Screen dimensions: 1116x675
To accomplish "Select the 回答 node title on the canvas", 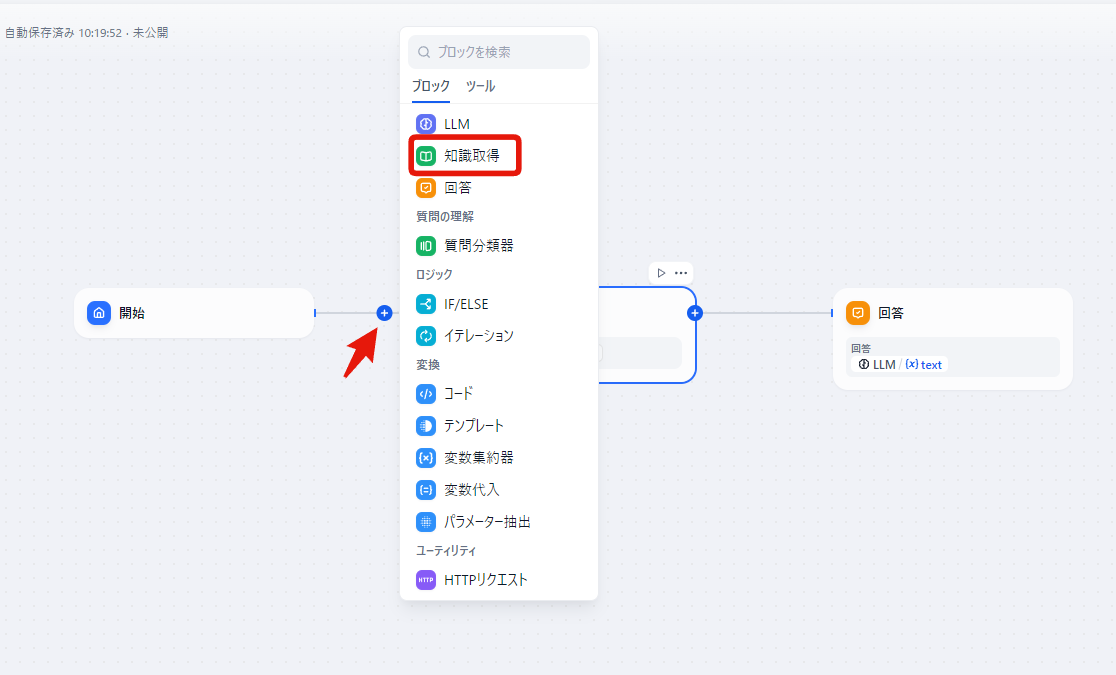I will 891,313.
